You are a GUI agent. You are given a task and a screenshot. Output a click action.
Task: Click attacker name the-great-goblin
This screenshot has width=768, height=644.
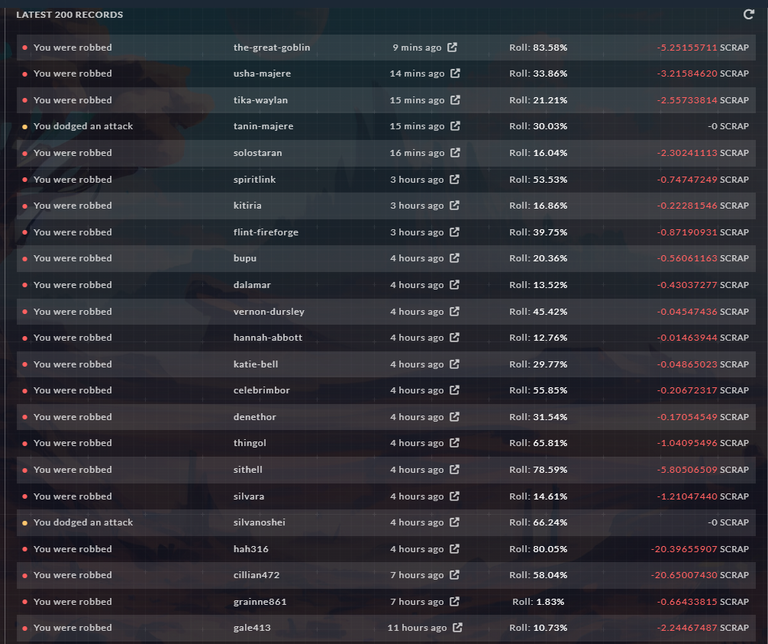pos(272,48)
